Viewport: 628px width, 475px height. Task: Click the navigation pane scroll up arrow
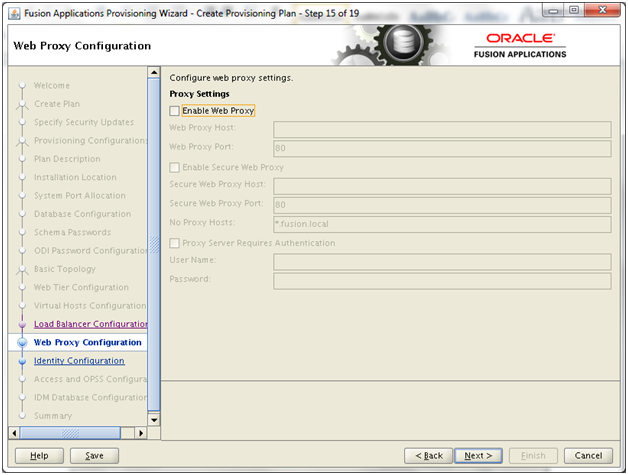(154, 72)
